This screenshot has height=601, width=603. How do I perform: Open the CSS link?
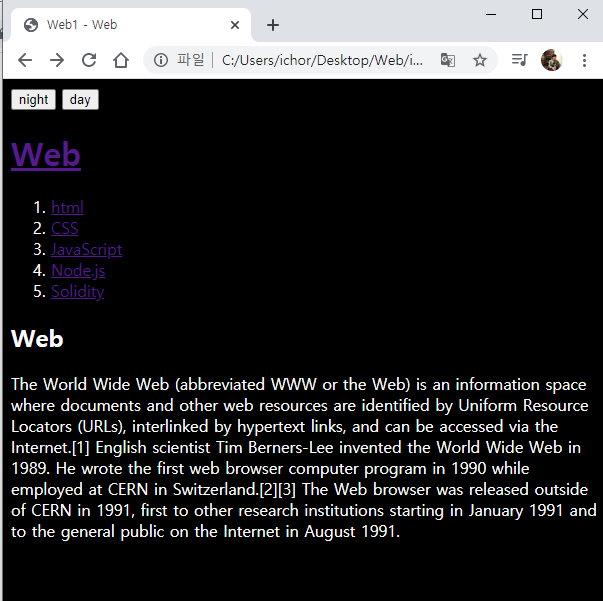coord(65,228)
